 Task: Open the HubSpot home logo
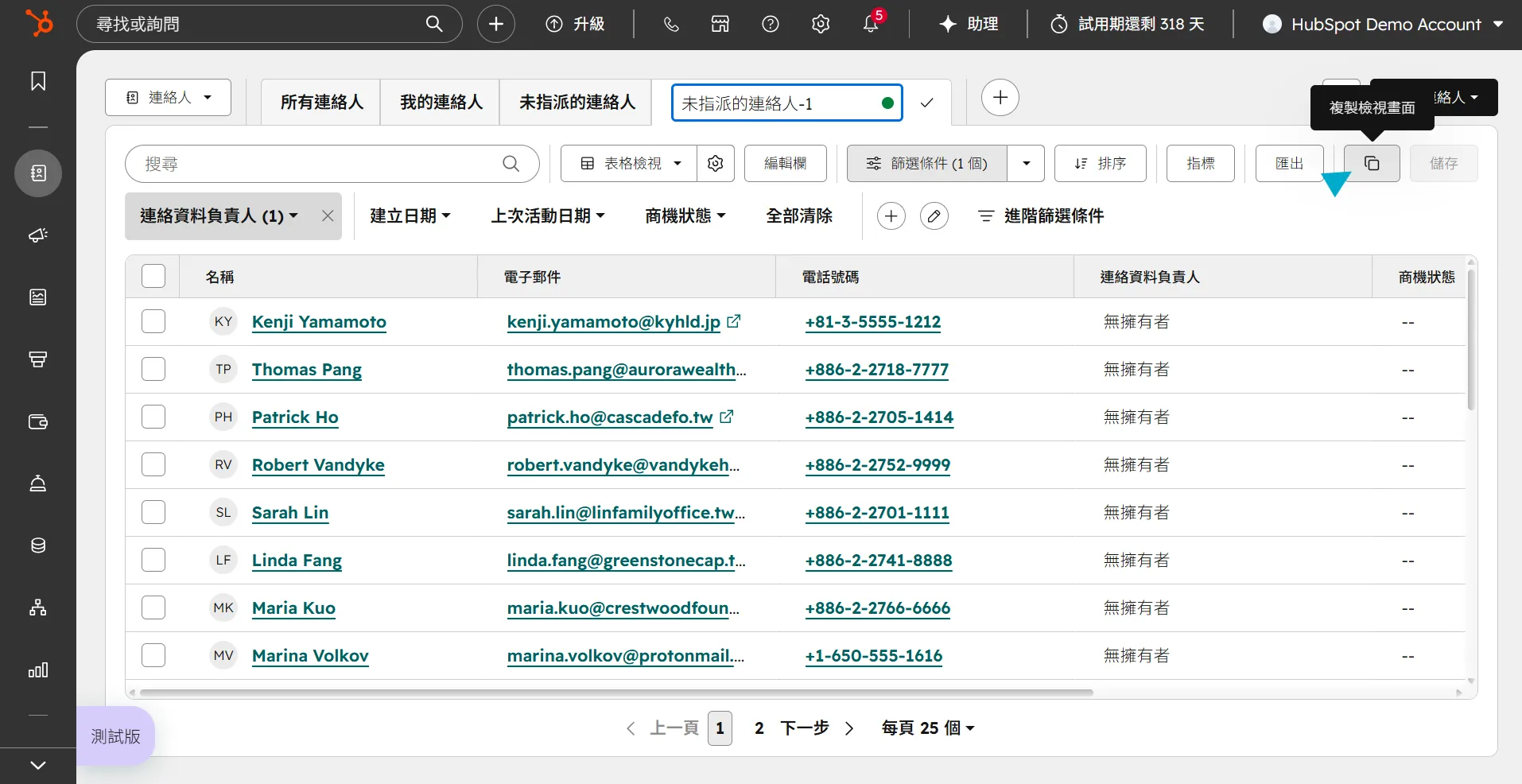pyautogui.click(x=38, y=23)
